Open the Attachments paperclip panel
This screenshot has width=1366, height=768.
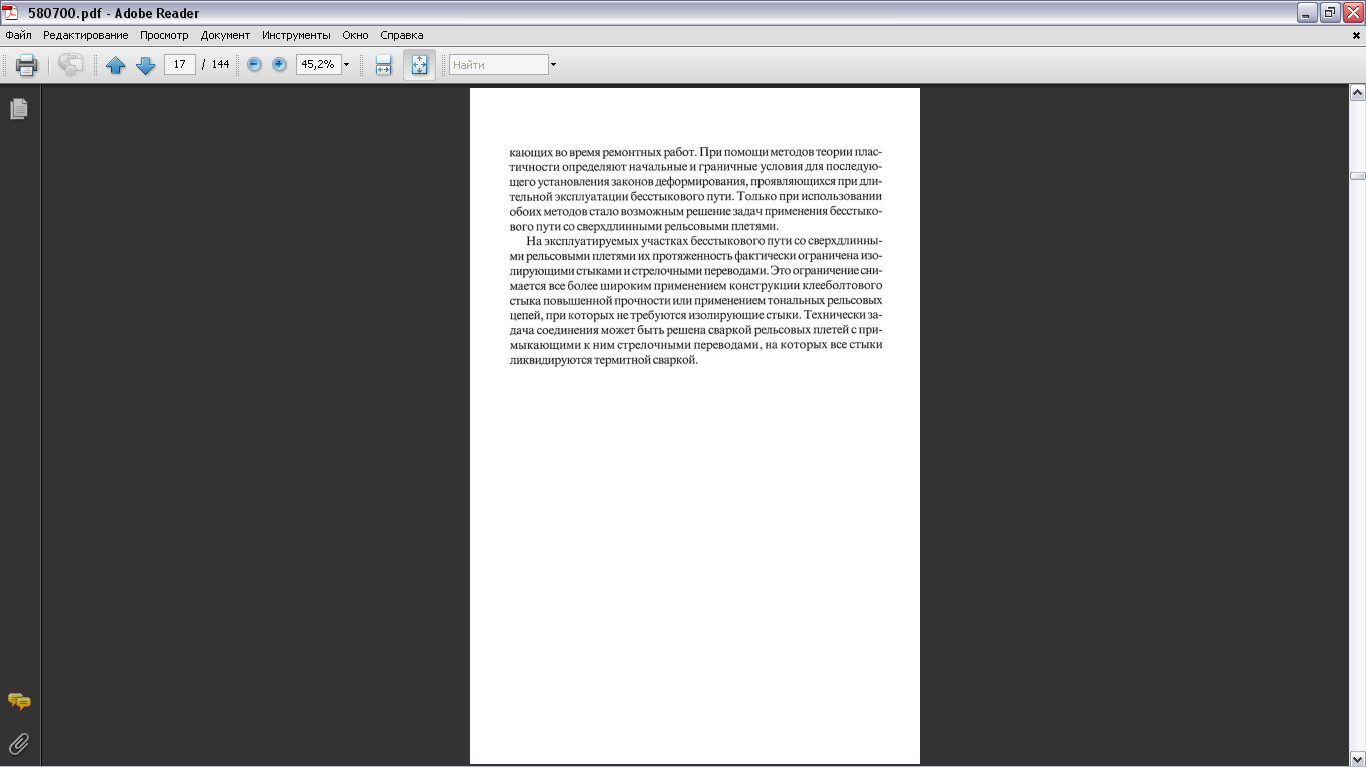19,743
